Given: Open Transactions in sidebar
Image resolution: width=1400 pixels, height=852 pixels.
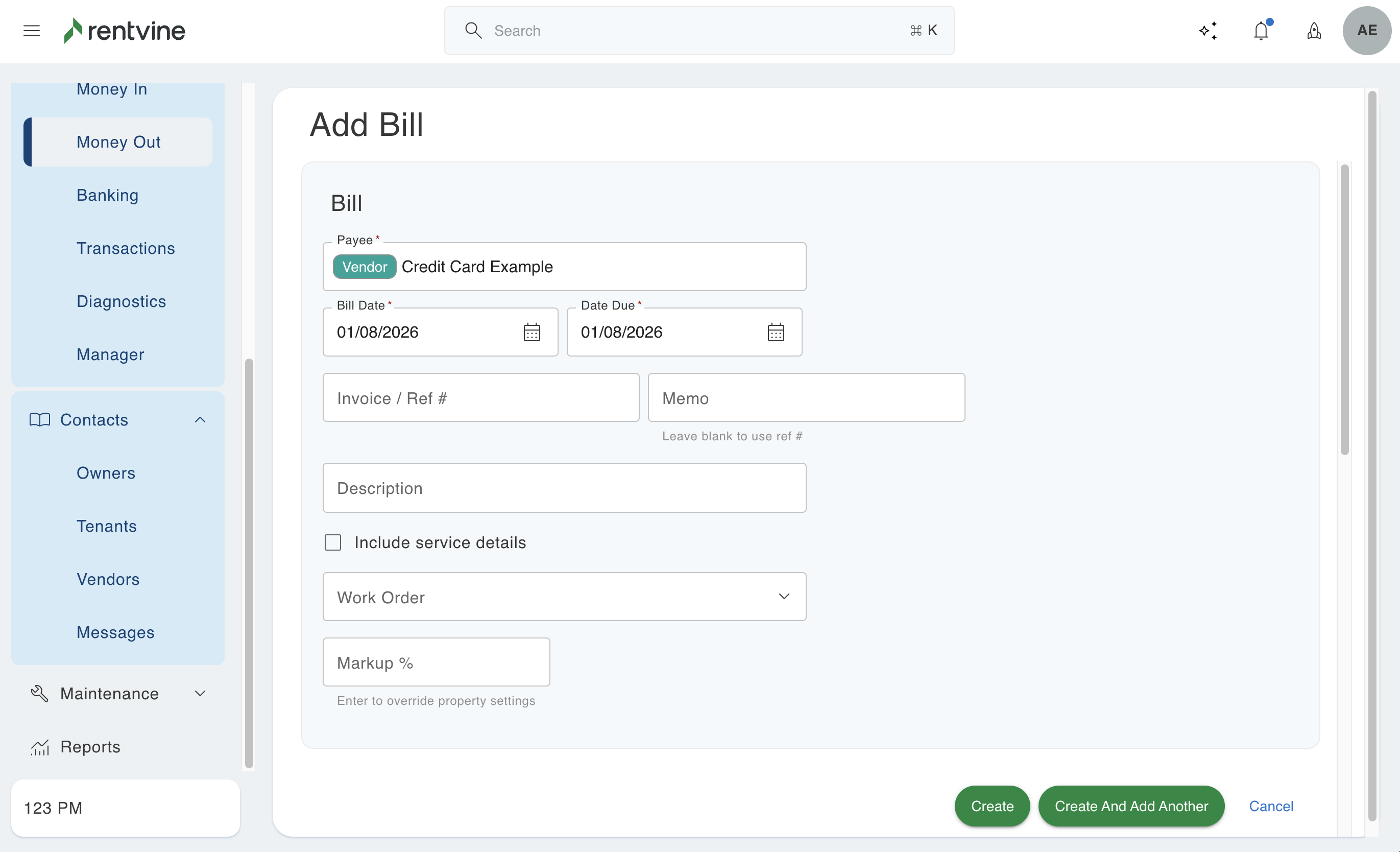Looking at the screenshot, I should point(126,248).
